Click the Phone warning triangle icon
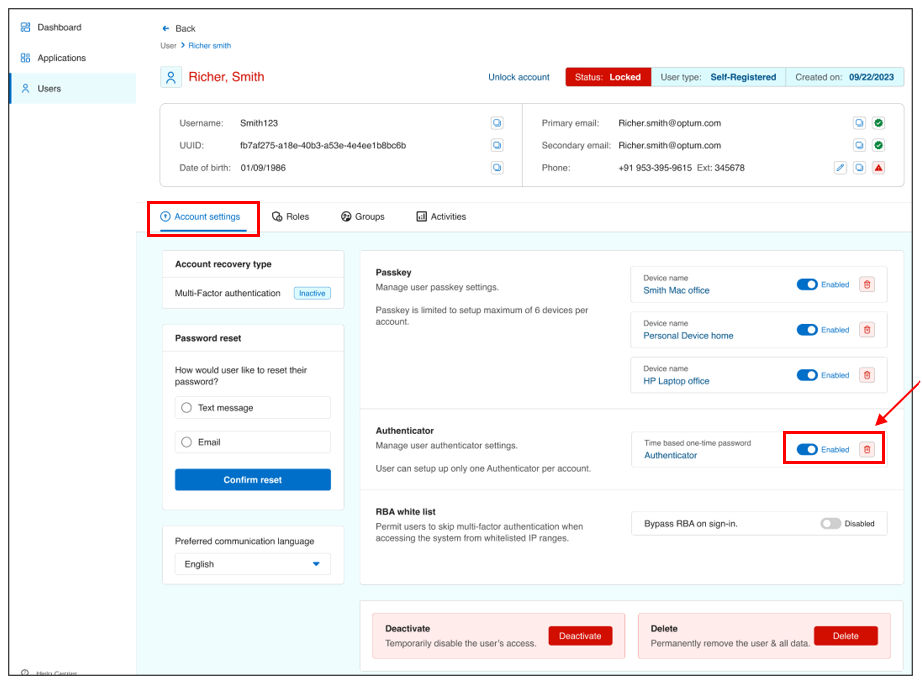This screenshot has width=922, height=682. coord(878,168)
